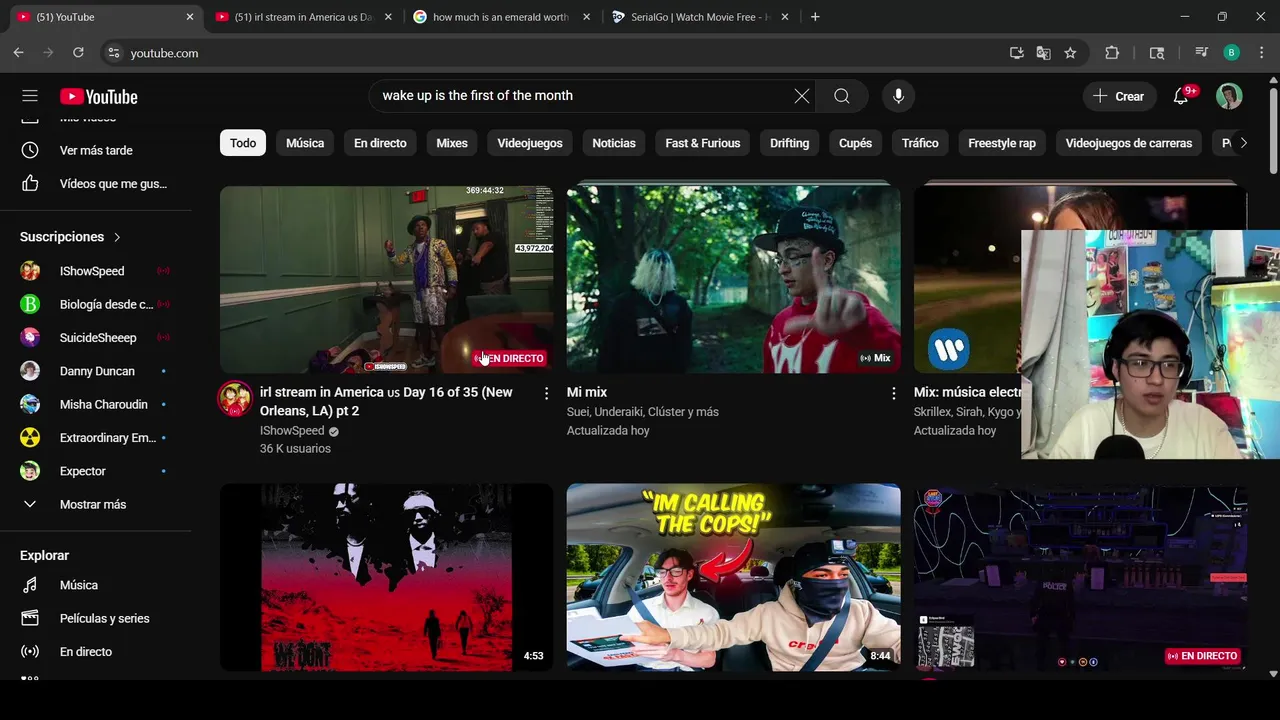Viewport: 1280px width, 720px height.
Task: Click the Música note icon in Explorar
Action: point(30,585)
